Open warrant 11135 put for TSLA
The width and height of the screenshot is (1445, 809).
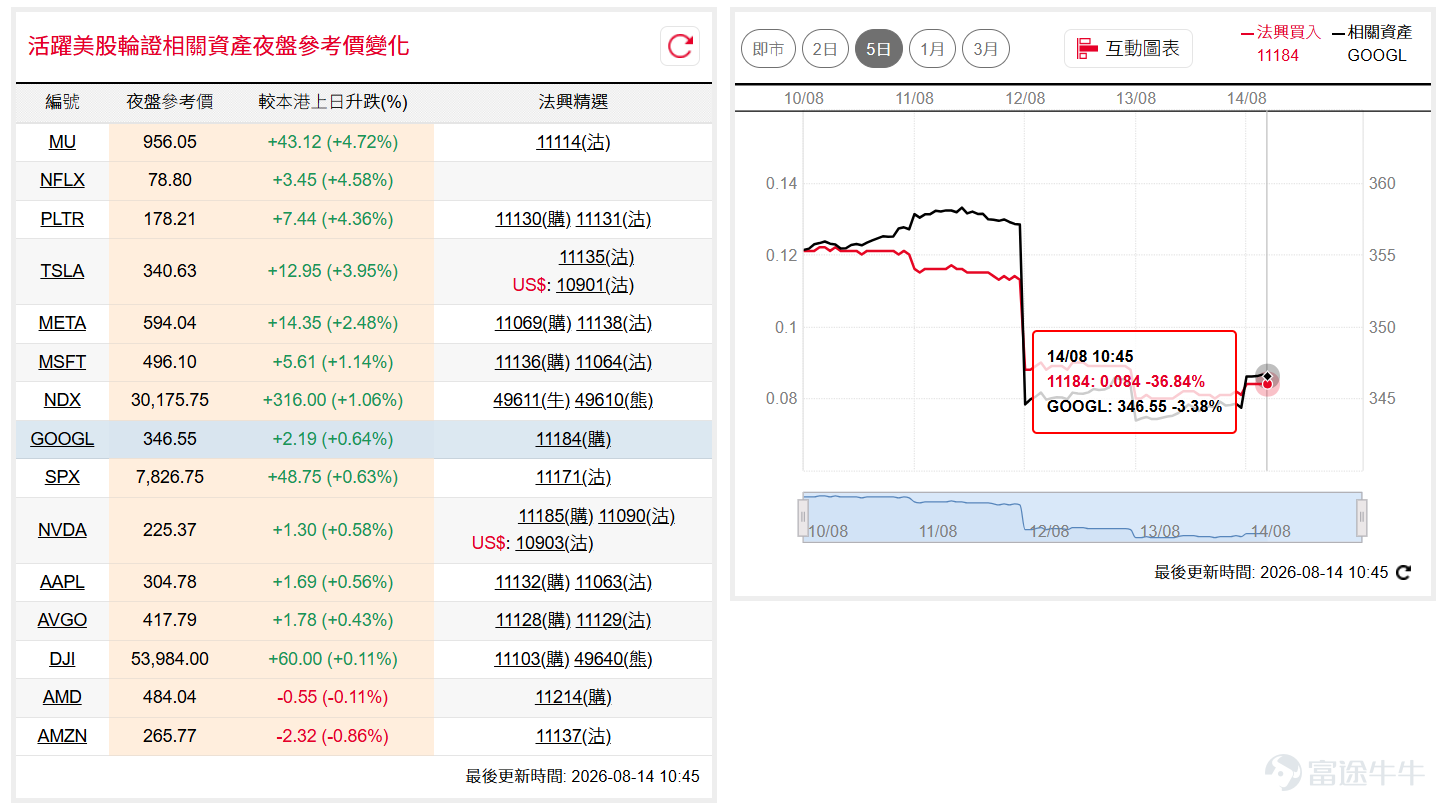coord(596,257)
